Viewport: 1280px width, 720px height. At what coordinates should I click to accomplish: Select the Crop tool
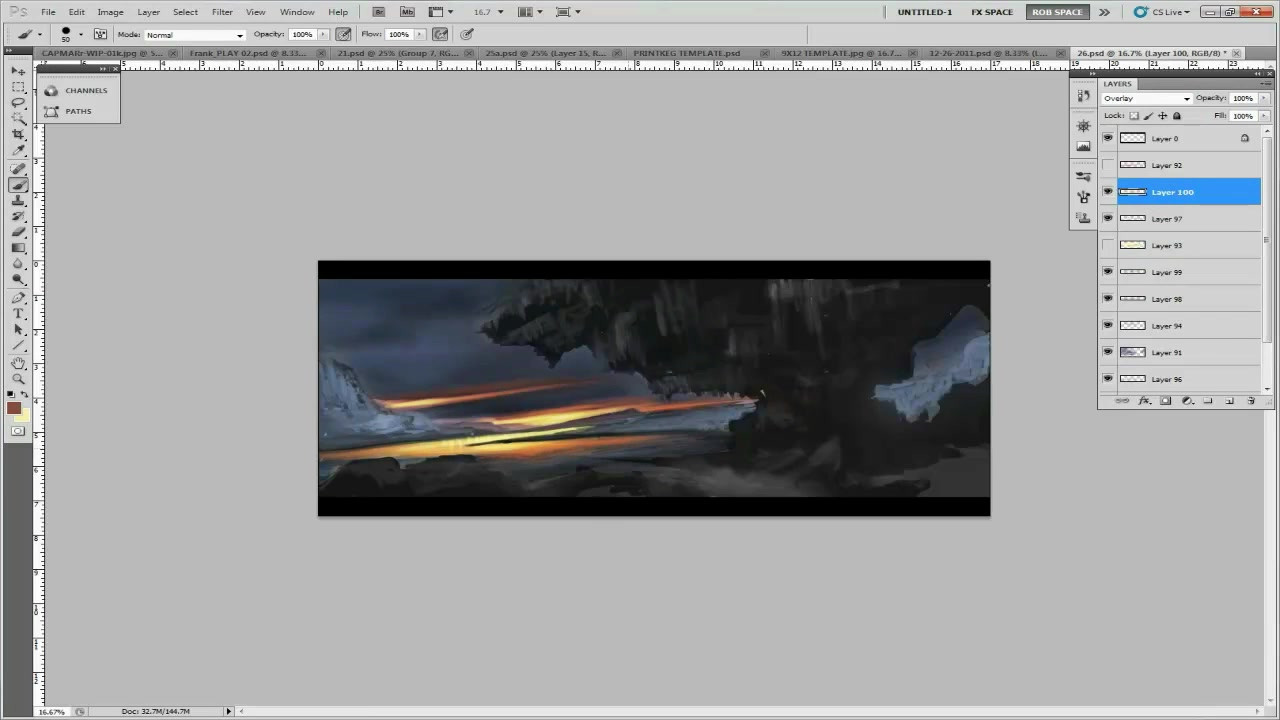(x=18, y=135)
